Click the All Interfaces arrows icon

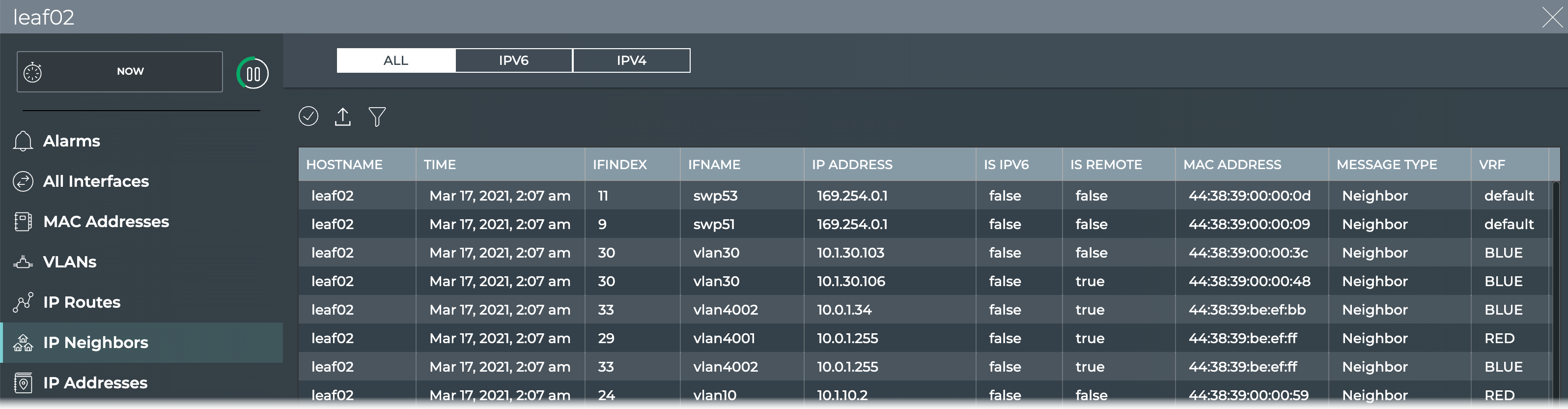tap(23, 181)
